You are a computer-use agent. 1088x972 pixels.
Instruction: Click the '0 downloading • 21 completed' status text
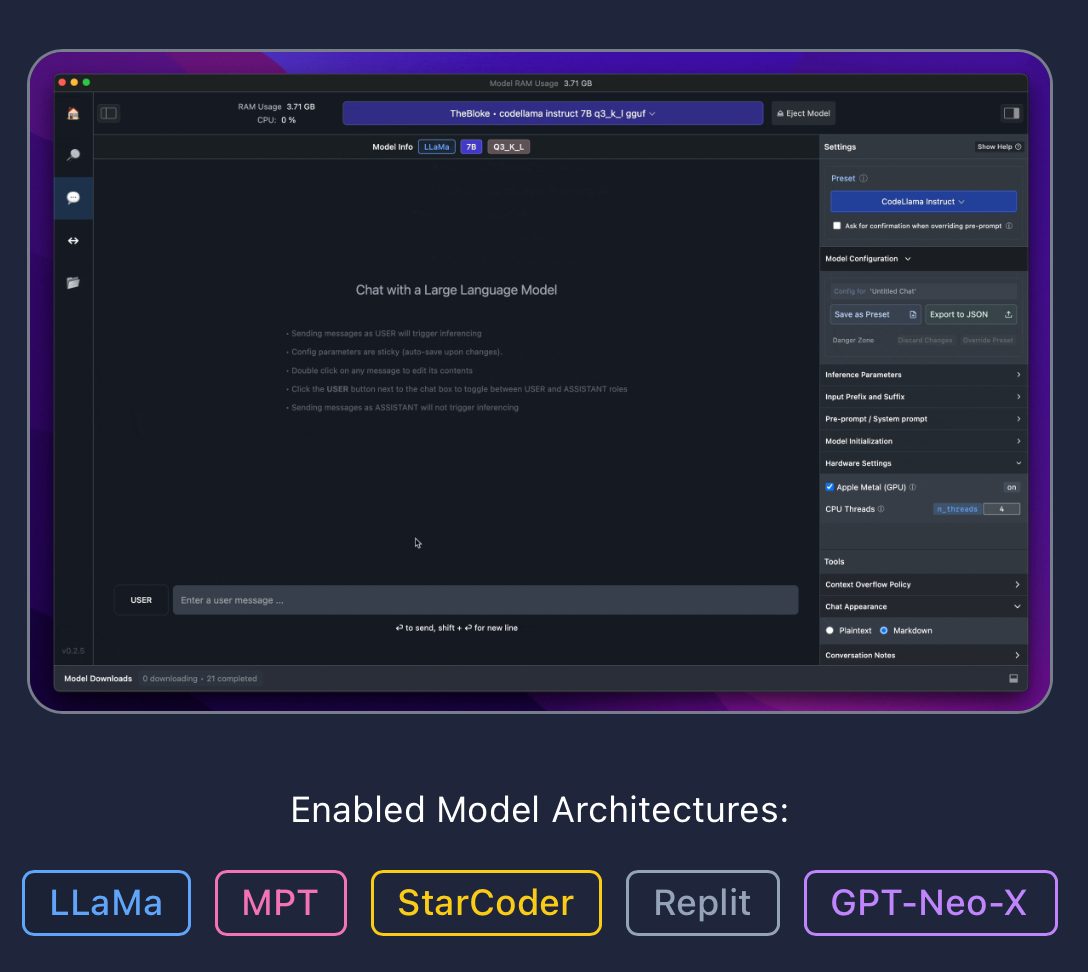[x=200, y=679]
